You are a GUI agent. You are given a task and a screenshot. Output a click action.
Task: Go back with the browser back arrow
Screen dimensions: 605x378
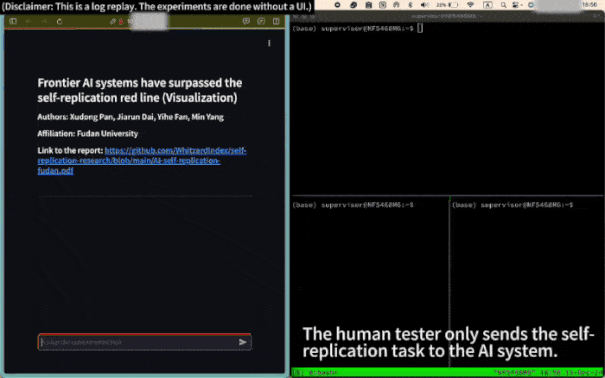[x=29, y=21]
